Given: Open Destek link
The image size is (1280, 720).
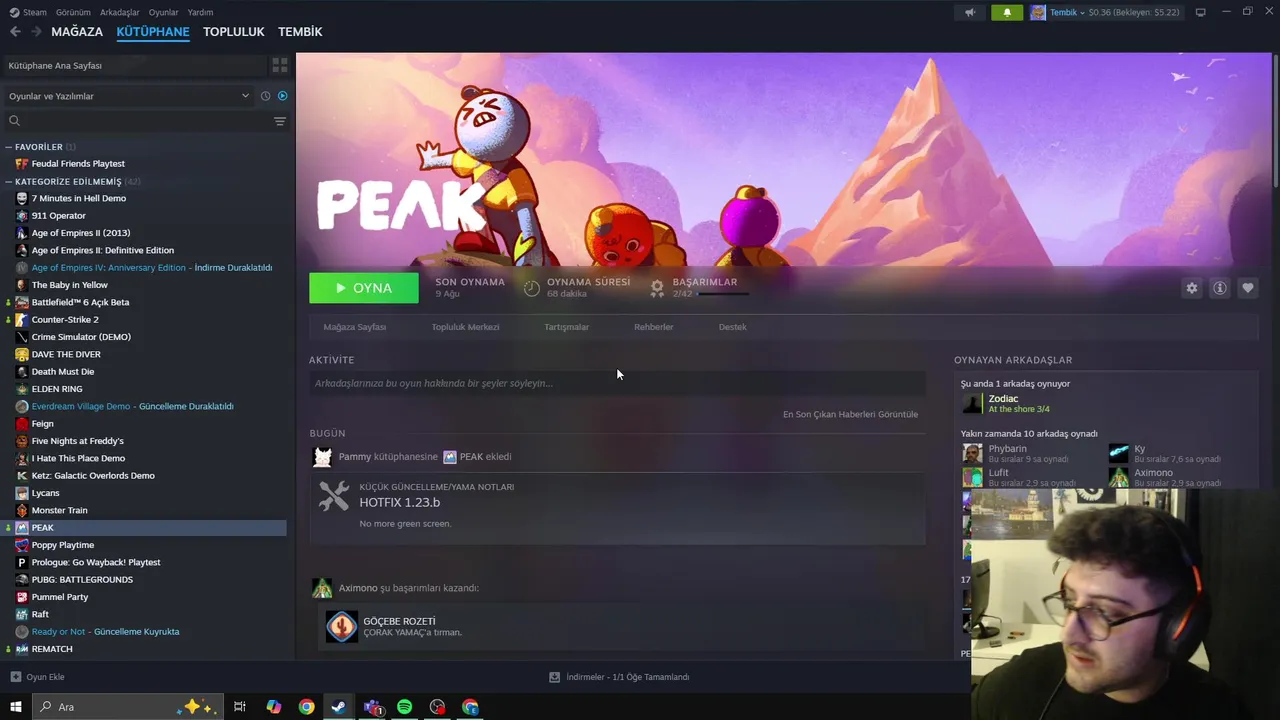Looking at the screenshot, I should tap(732, 327).
